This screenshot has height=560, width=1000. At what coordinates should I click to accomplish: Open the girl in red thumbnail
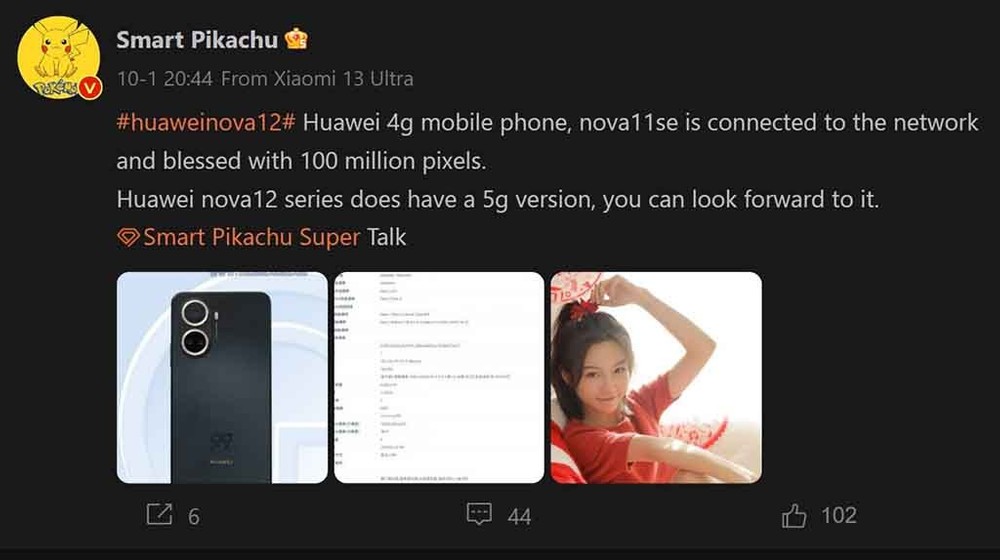tap(656, 378)
